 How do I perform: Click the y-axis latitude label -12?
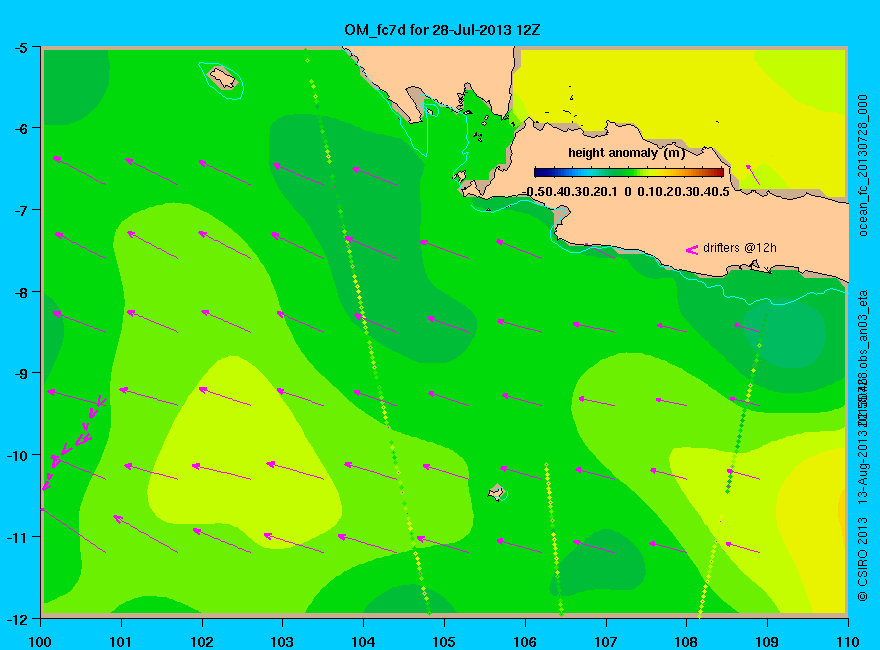[17, 619]
